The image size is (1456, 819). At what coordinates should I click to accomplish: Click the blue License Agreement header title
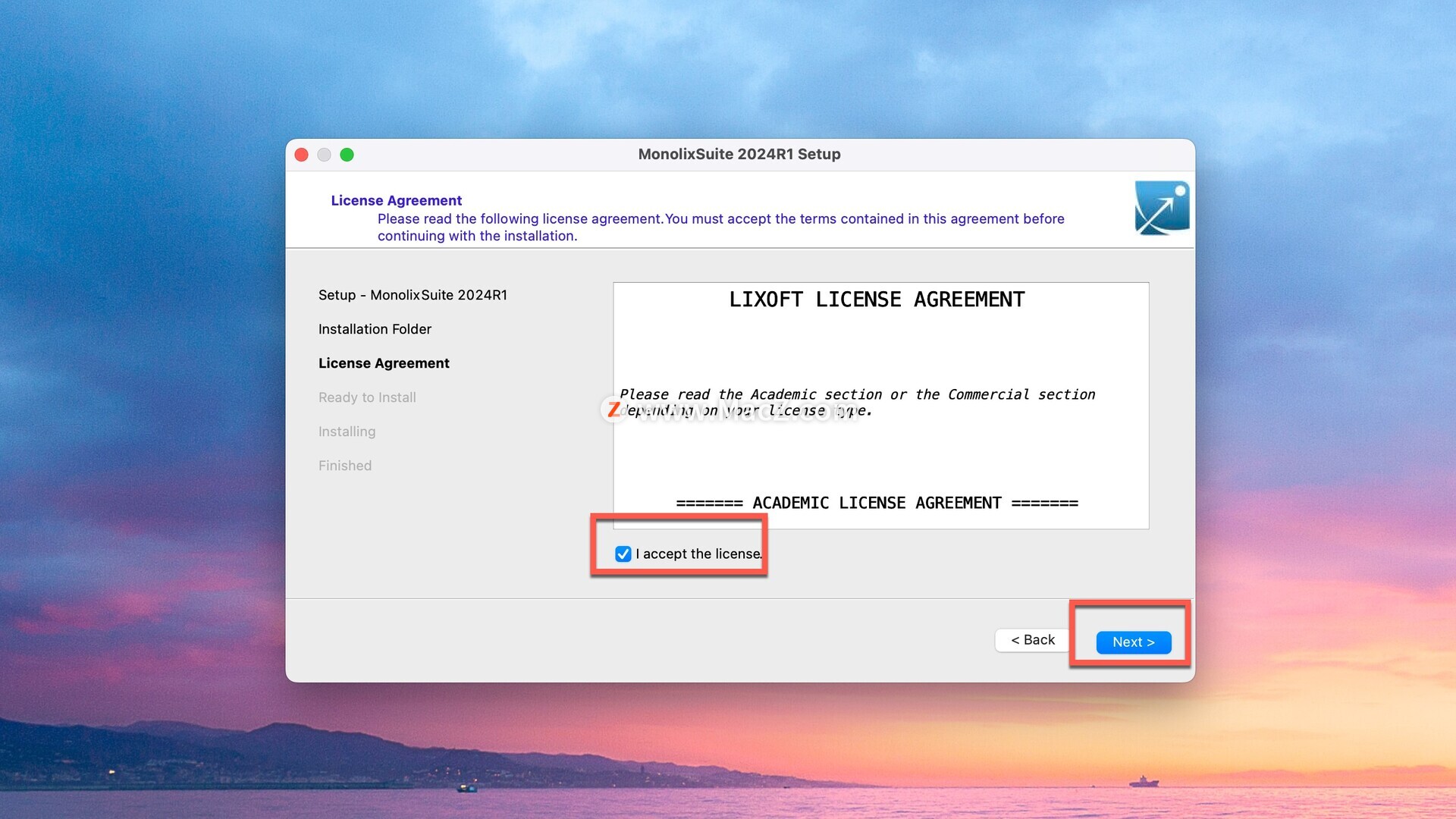396,200
